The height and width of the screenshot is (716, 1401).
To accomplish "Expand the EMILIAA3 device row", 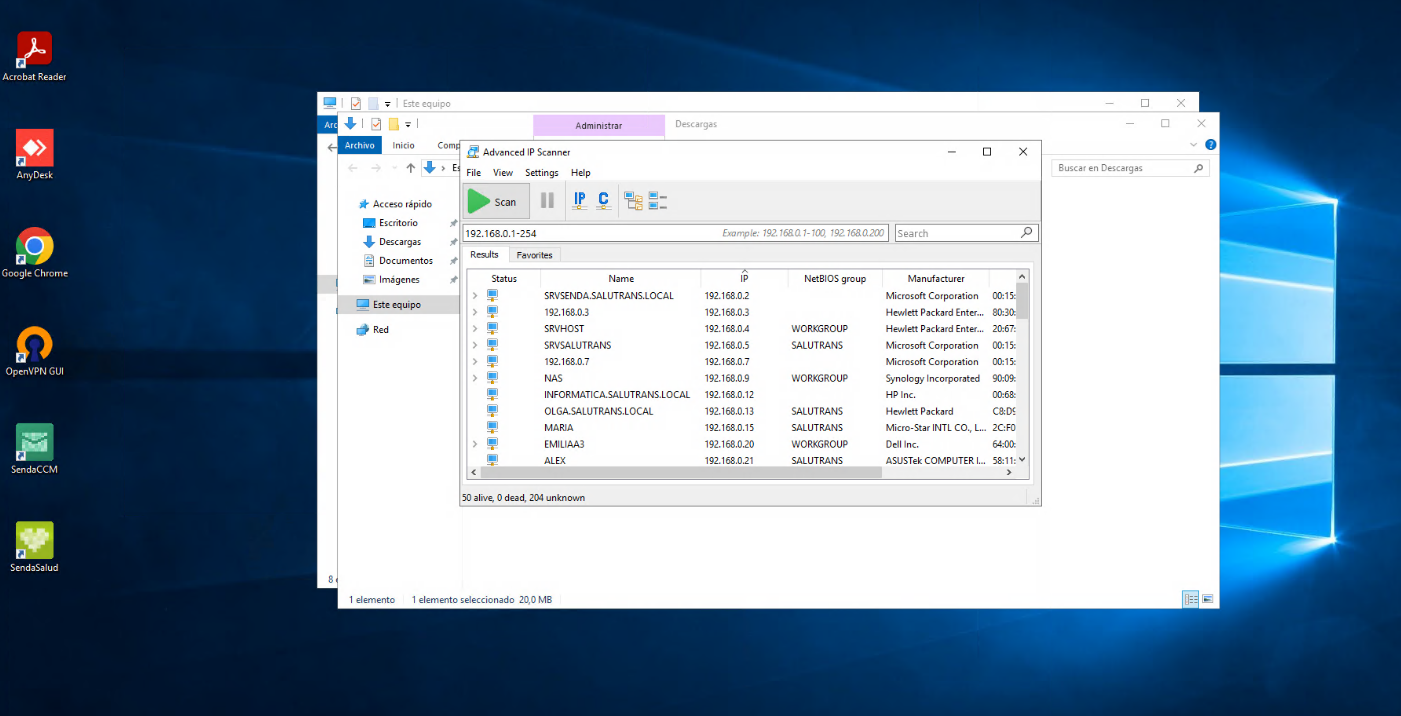I will tap(474, 444).
